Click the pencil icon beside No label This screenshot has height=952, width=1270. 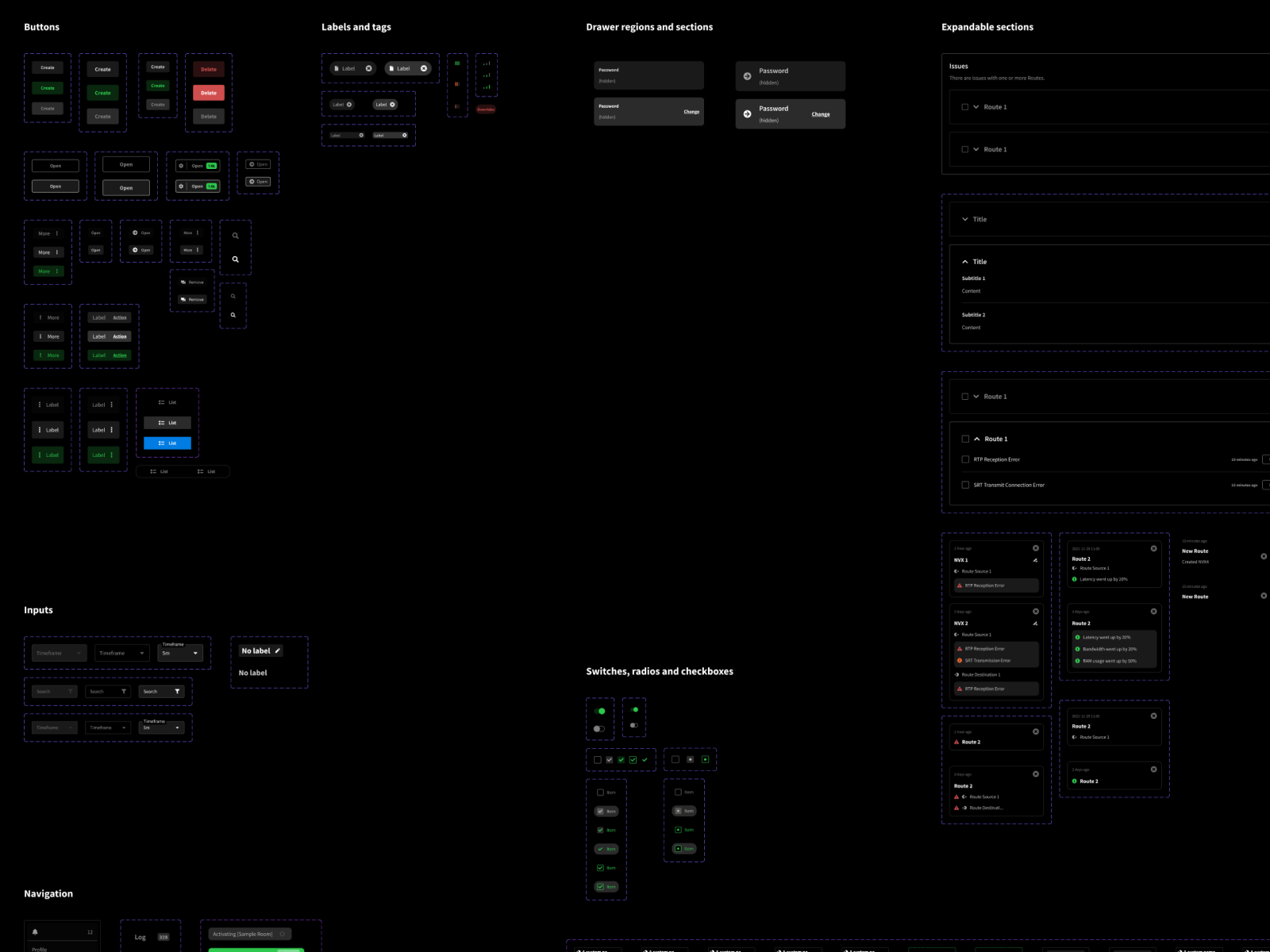(278, 651)
